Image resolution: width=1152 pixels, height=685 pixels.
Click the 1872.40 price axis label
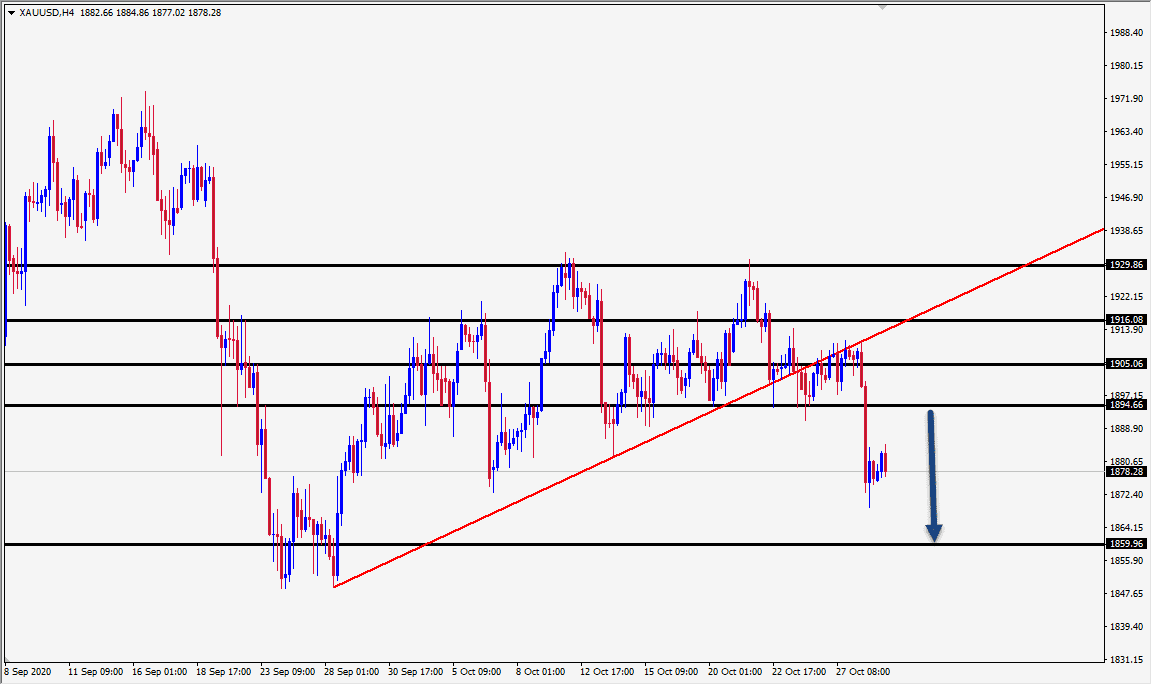1127,495
